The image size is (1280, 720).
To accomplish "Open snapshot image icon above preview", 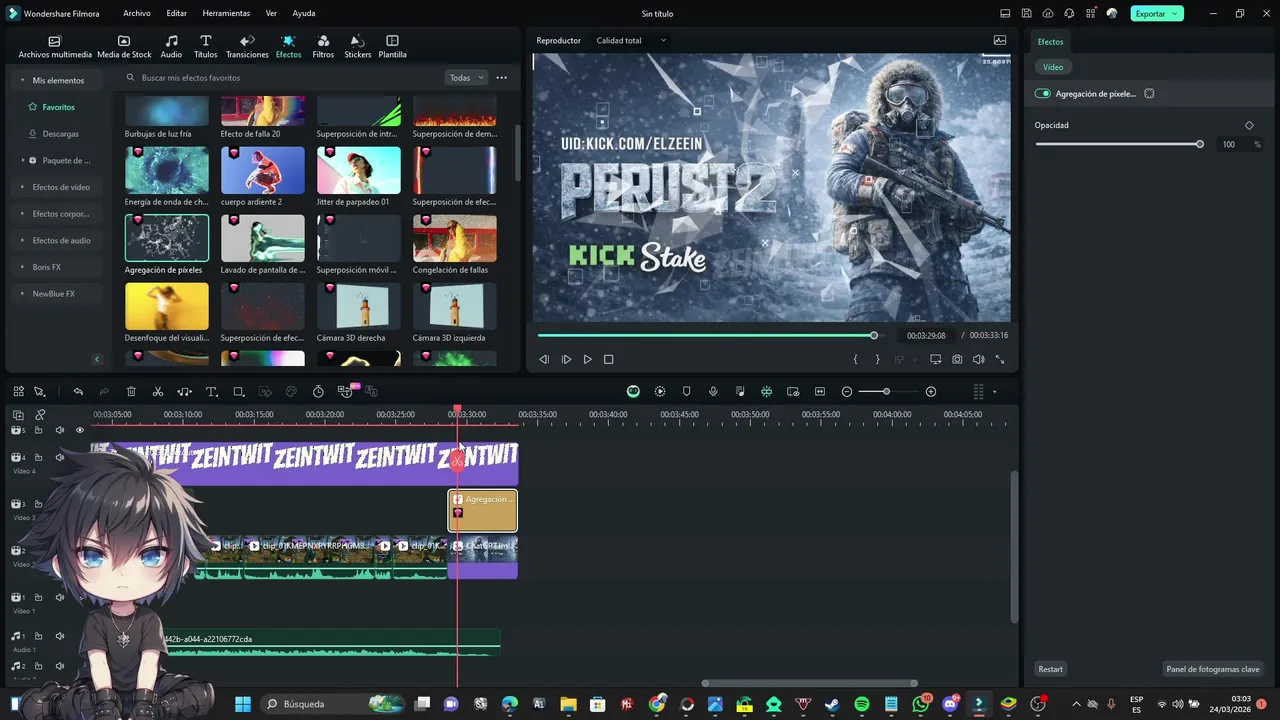I will [1000, 40].
